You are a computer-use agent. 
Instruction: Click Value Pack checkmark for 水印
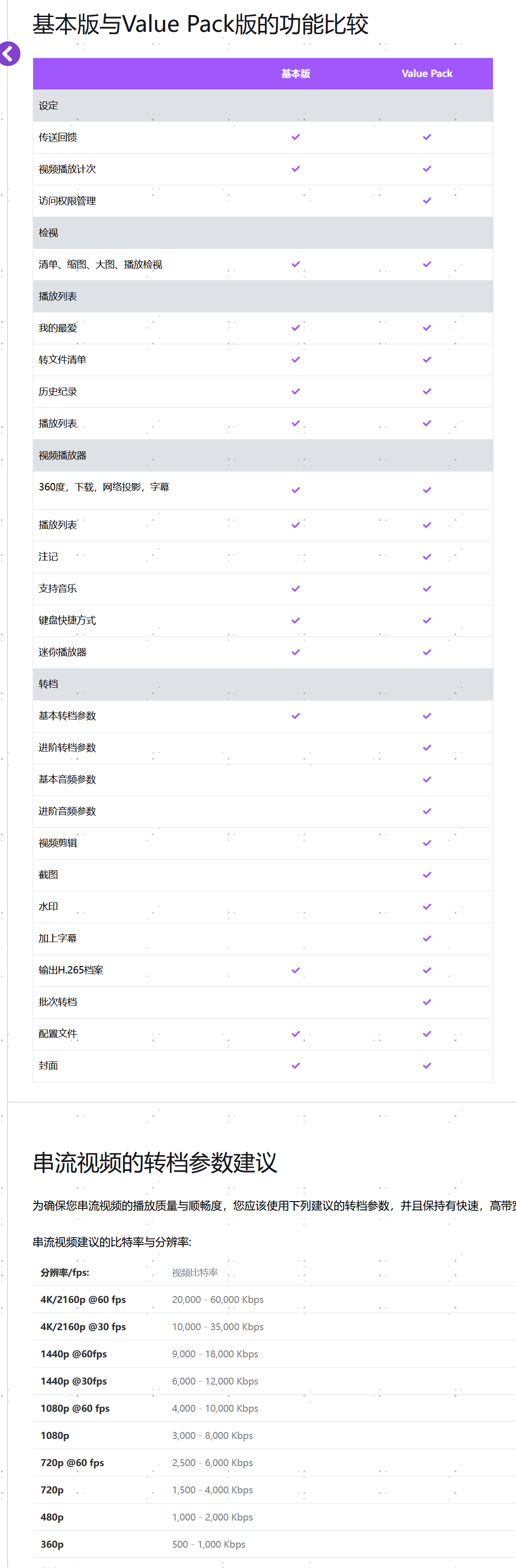point(427,907)
